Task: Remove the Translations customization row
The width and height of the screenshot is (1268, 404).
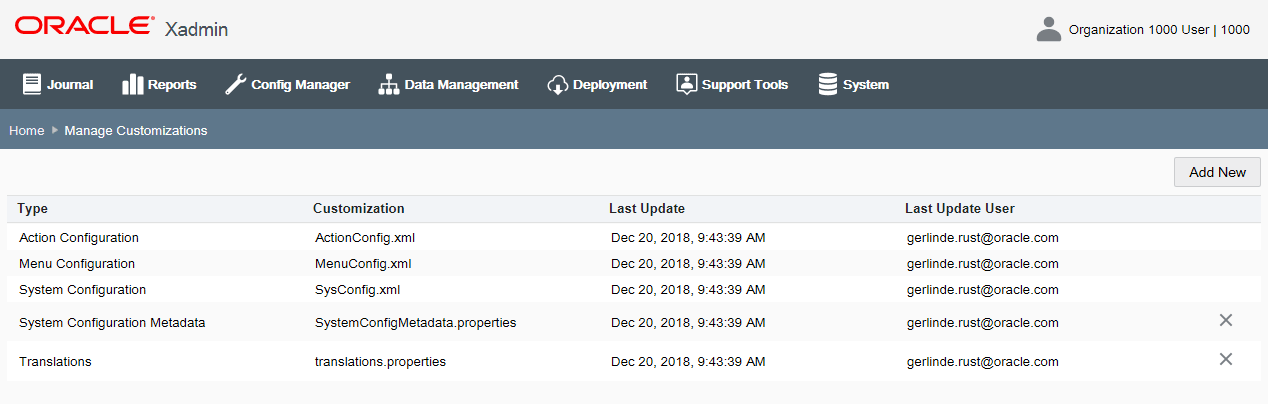Action: click(x=1226, y=359)
